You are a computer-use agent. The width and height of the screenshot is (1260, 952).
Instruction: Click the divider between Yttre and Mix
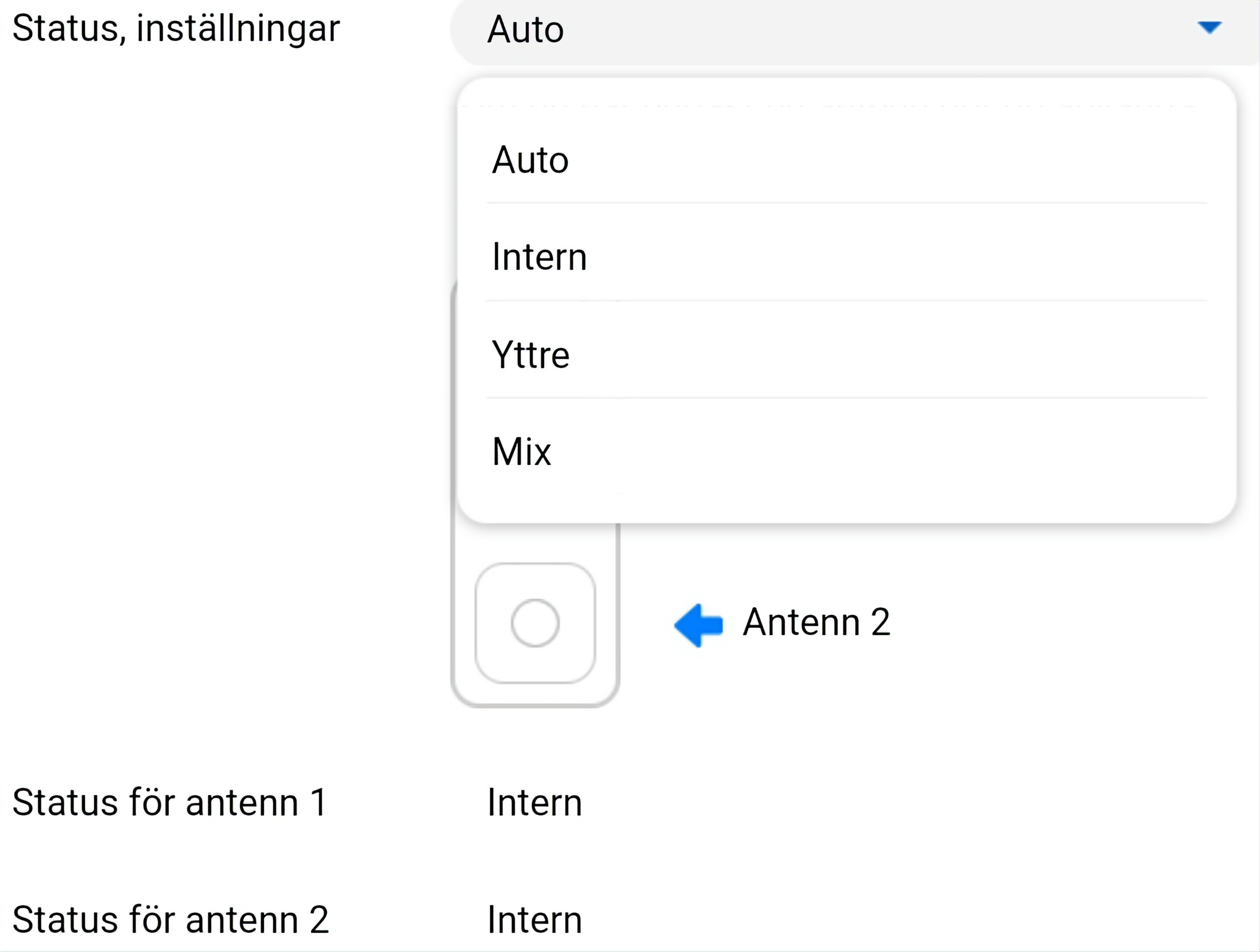tap(846, 398)
